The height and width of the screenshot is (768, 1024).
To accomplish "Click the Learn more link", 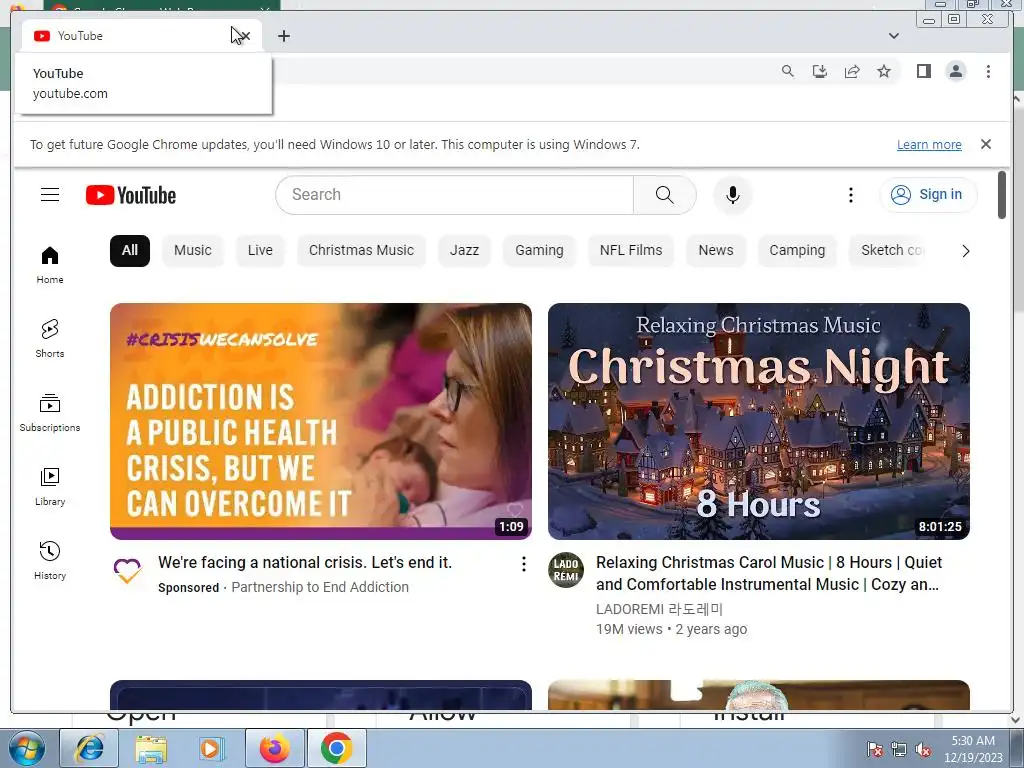I will click(929, 144).
